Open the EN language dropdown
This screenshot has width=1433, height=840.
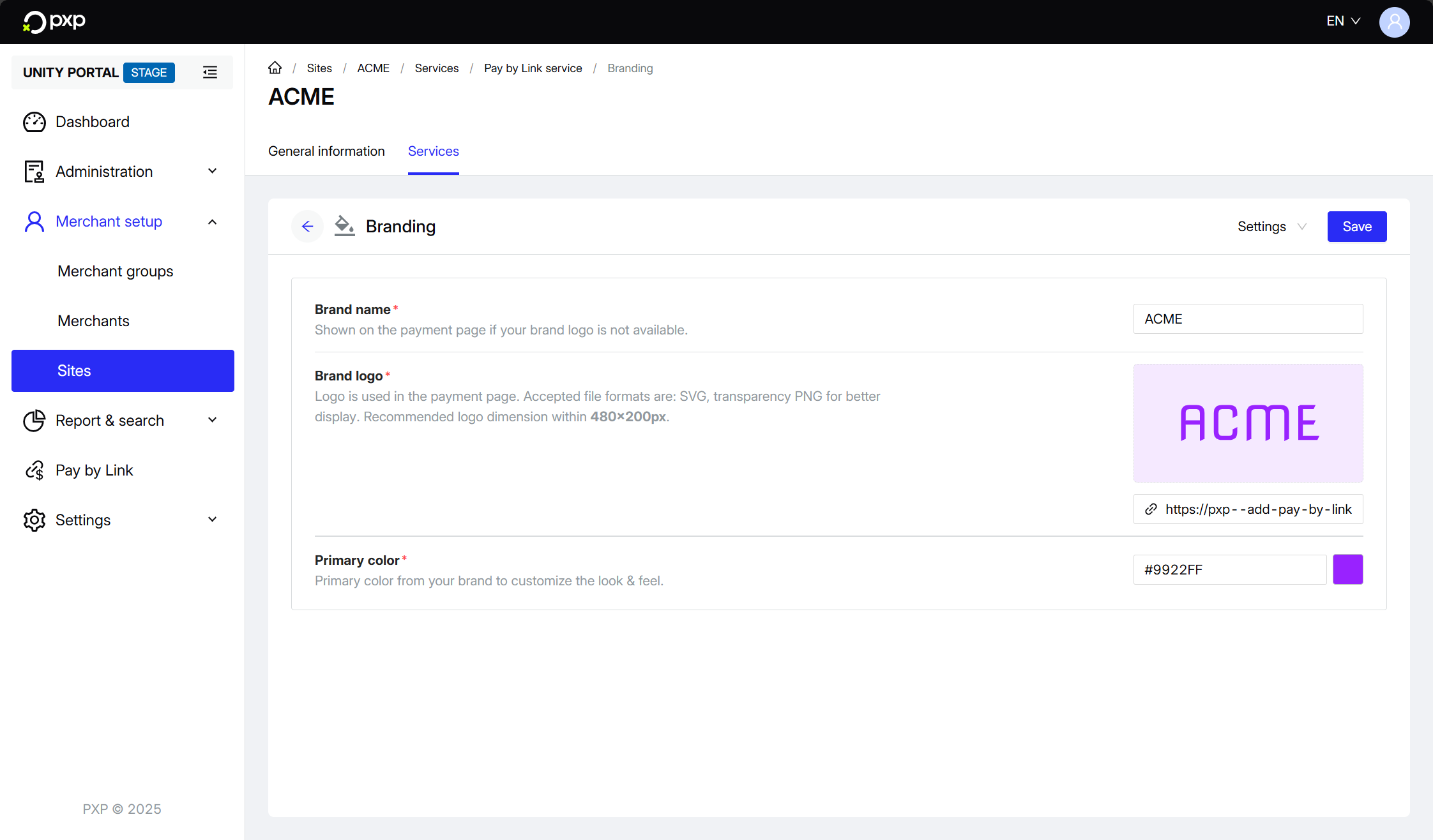(1343, 21)
